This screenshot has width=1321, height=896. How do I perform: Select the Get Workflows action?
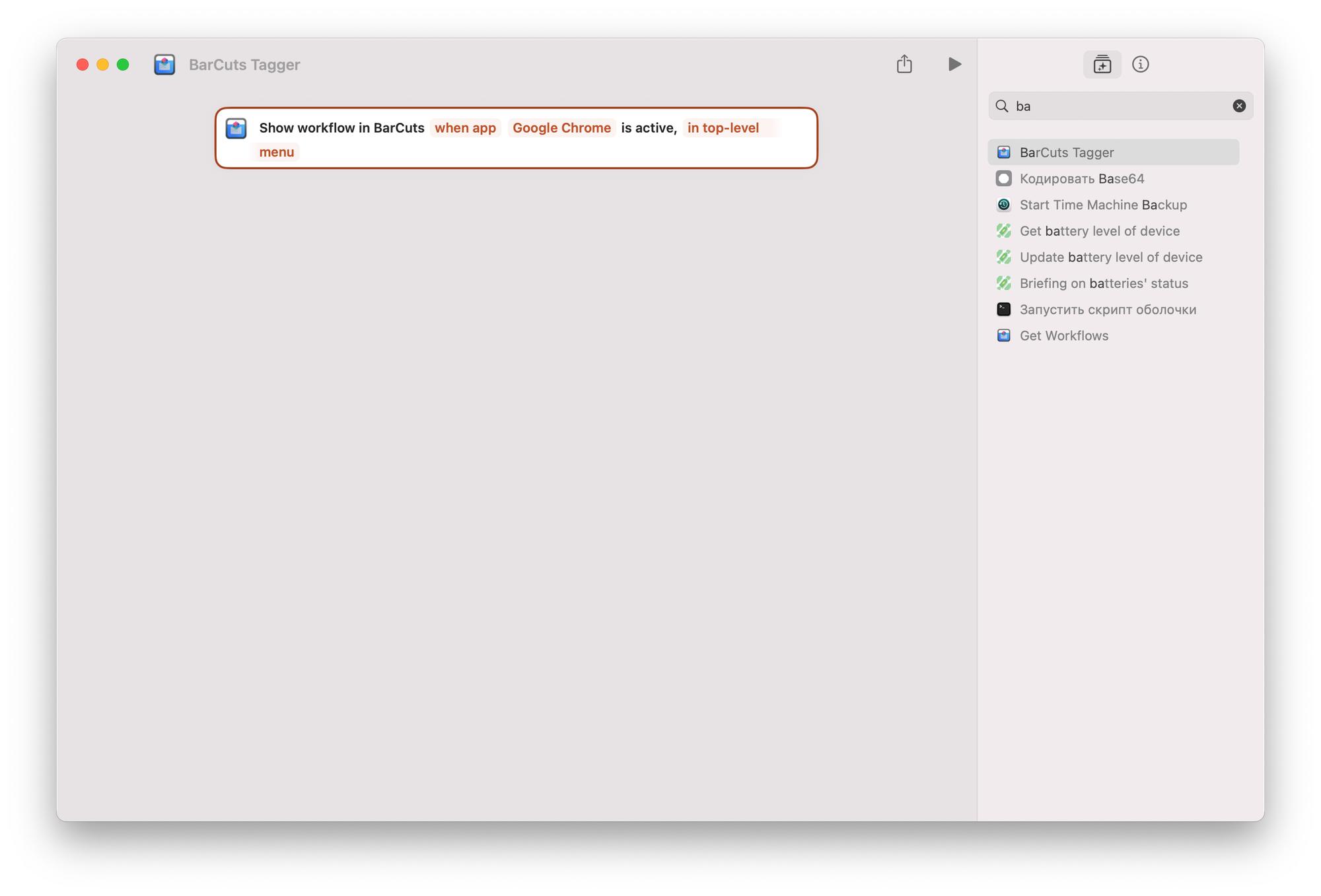point(1063,335)
